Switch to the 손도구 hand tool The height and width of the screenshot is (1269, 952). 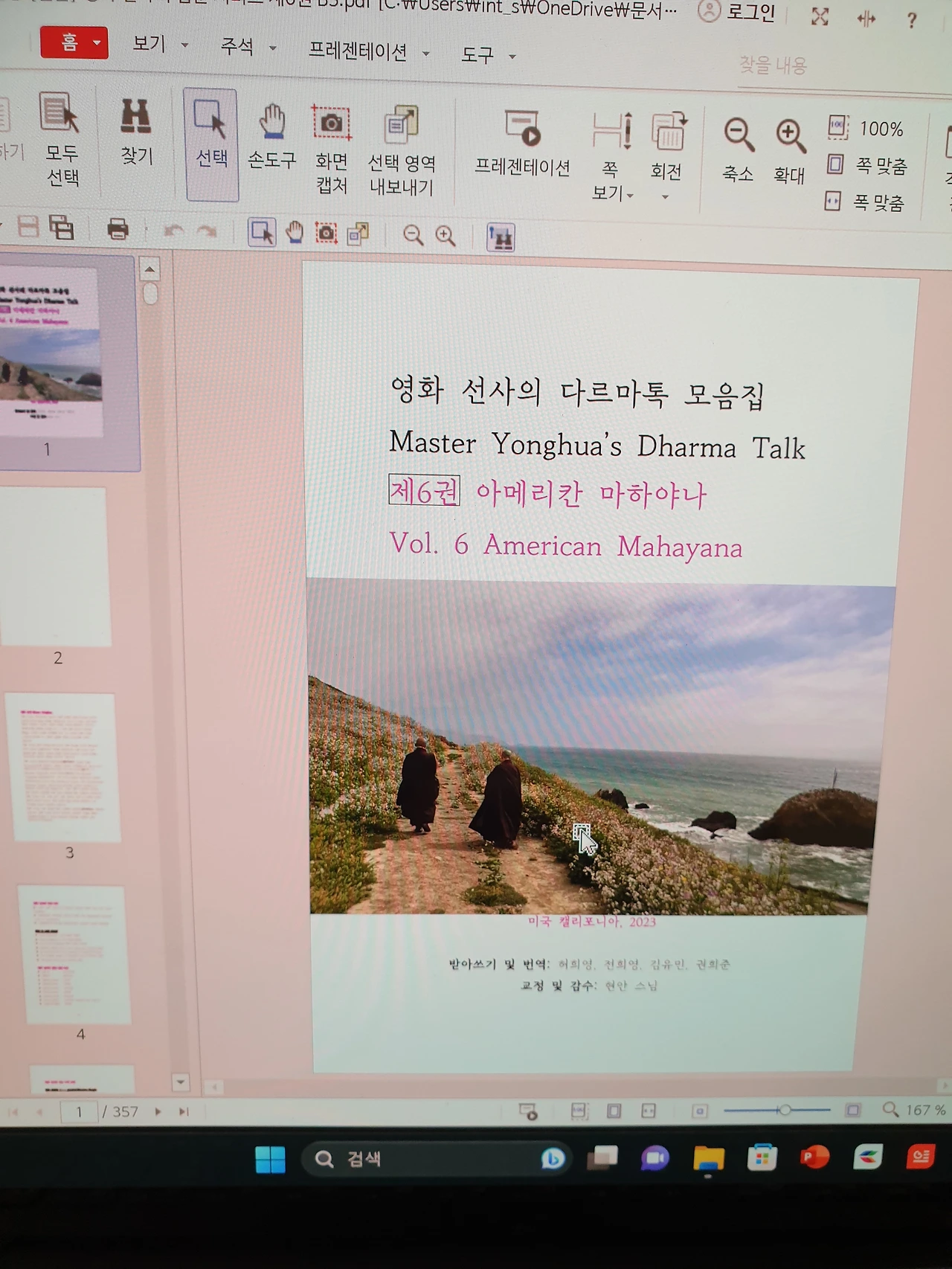coord(271,136)
